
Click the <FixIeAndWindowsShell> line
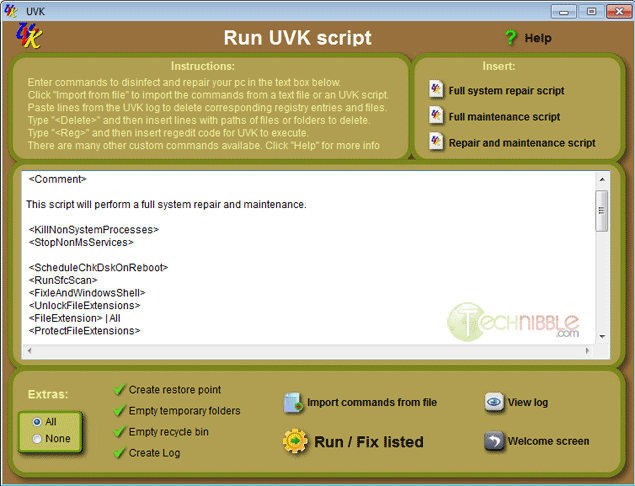coord(87,293)
